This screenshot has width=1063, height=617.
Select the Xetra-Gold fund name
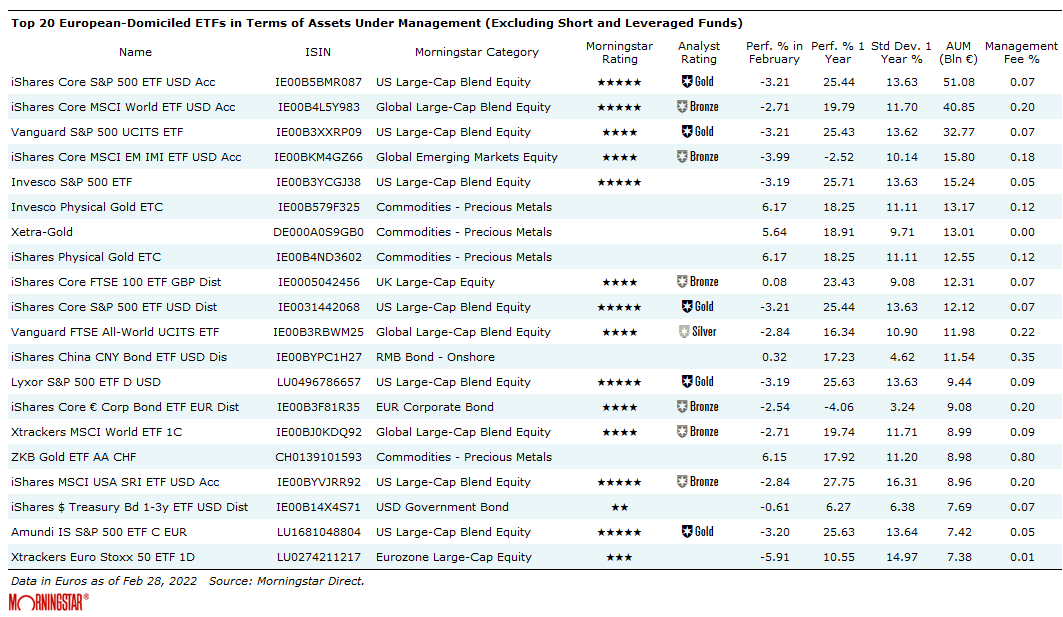pos(43,232)
